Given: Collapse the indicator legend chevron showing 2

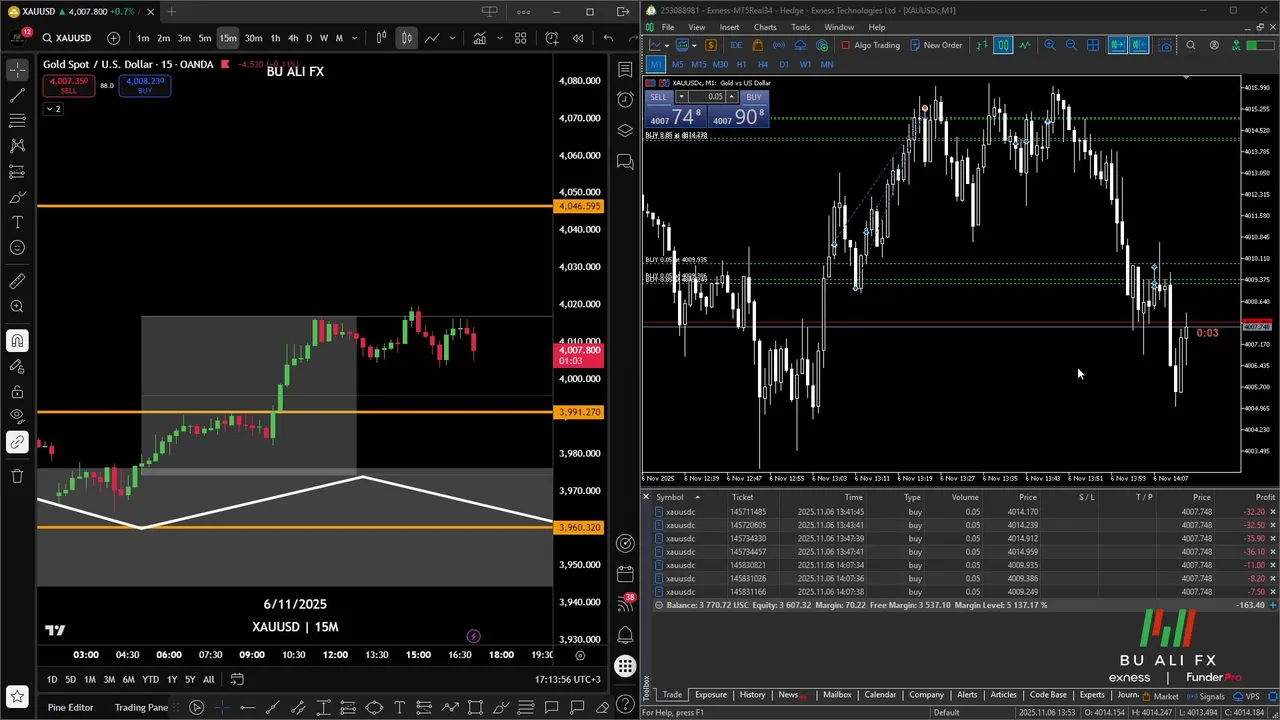Looking at the screenshot, I should tap(53, 108).
